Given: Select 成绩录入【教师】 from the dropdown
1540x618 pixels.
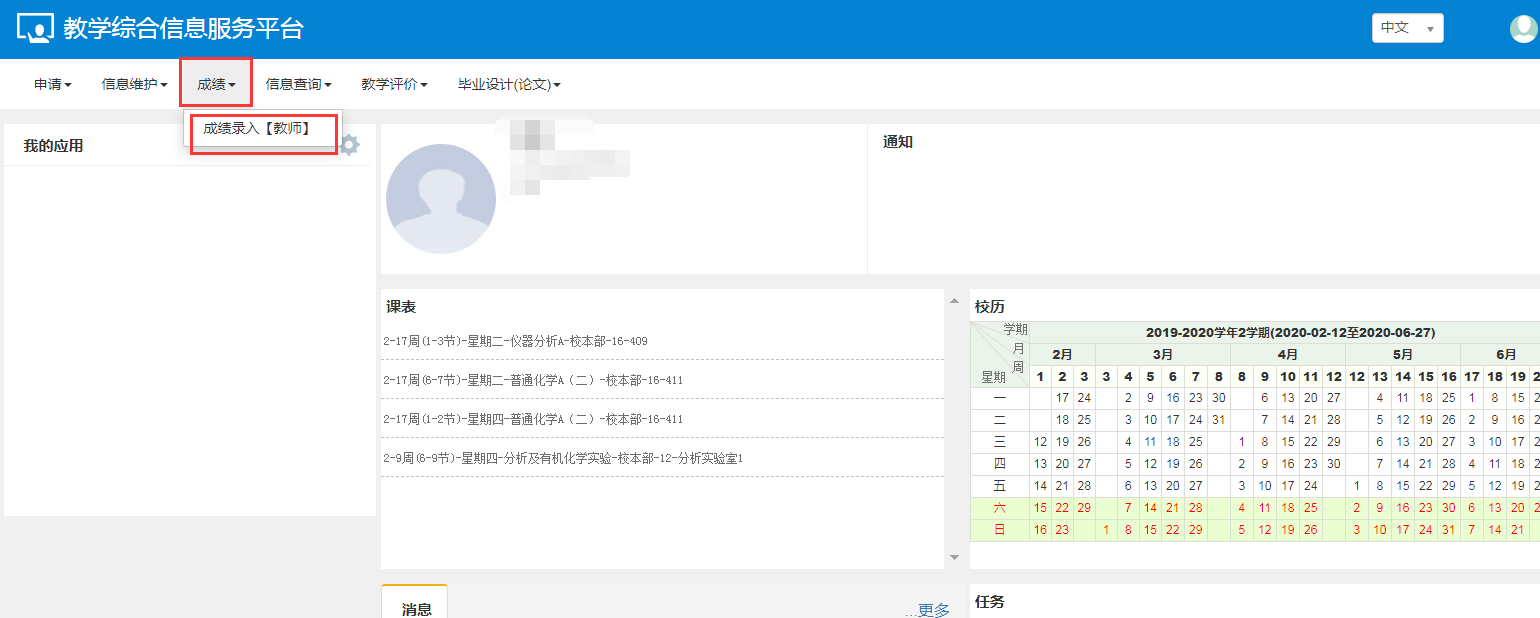Looking at the screenshot, I should pyautogui.click(x=257, y=128).
